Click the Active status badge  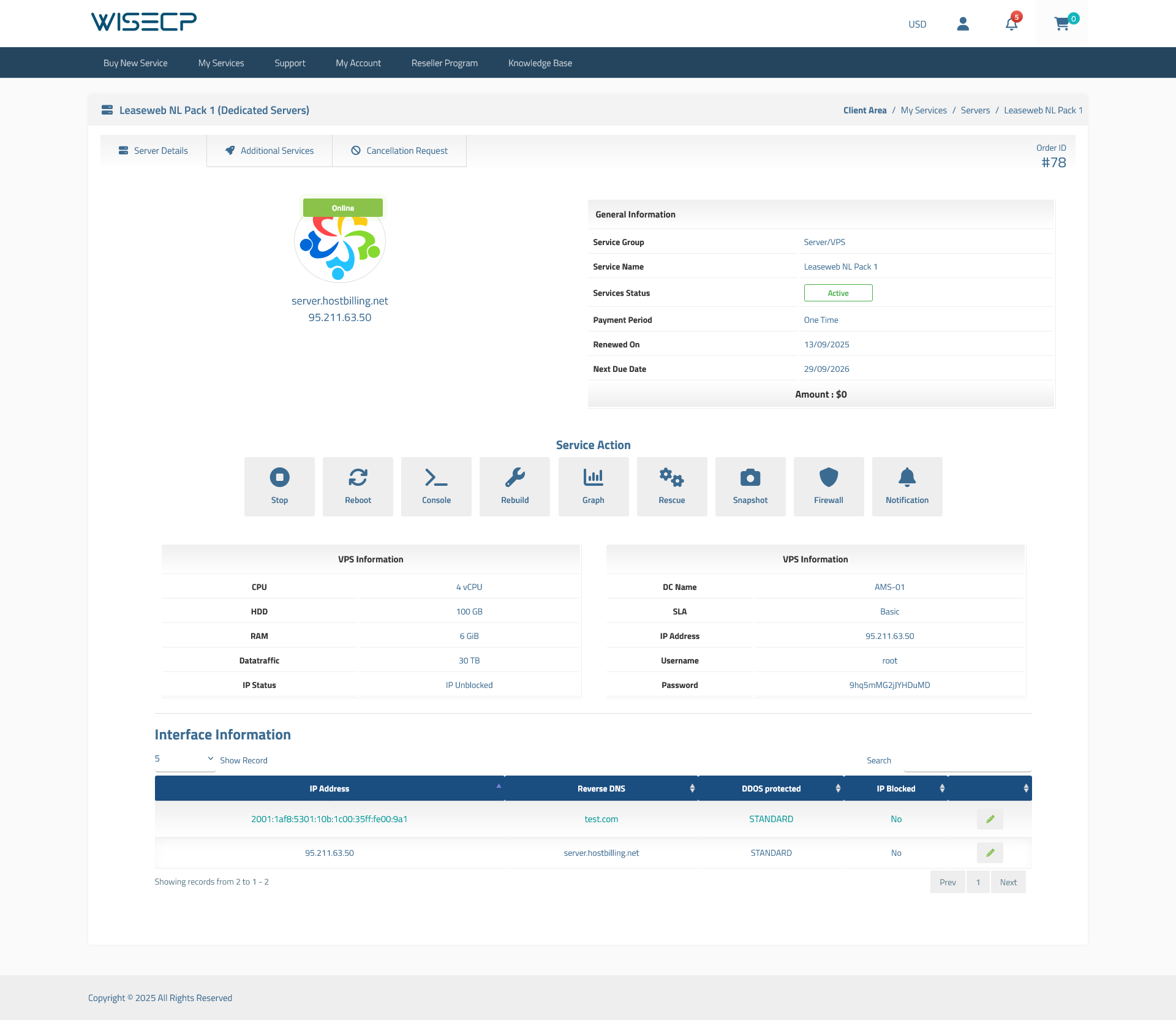838,293
